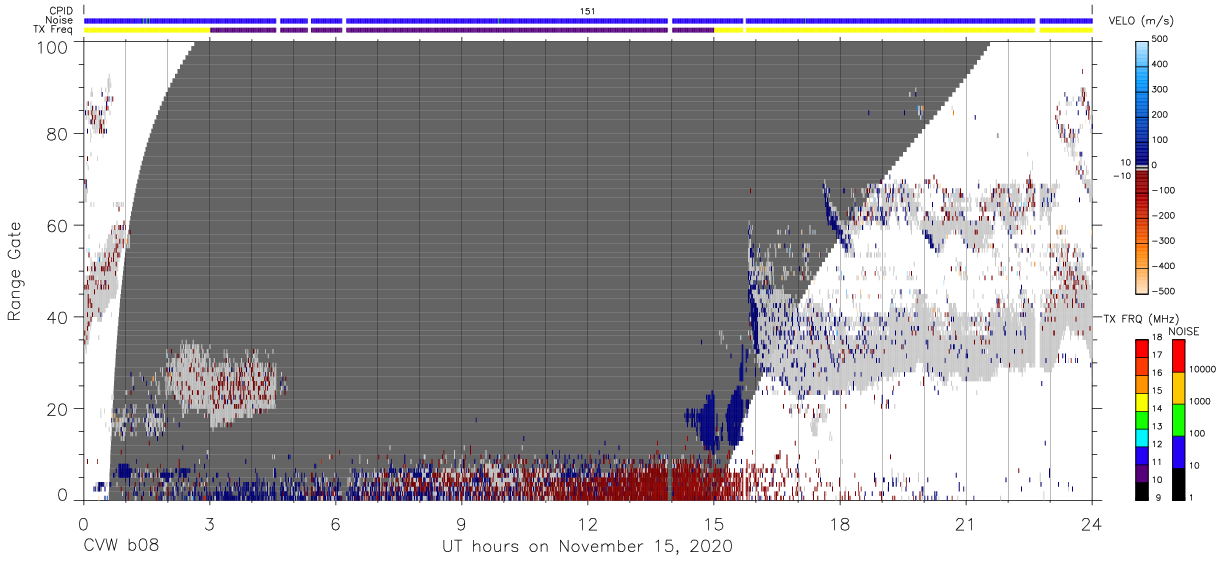Click the green segment of TX FRQ color bar

[1142, 419]
